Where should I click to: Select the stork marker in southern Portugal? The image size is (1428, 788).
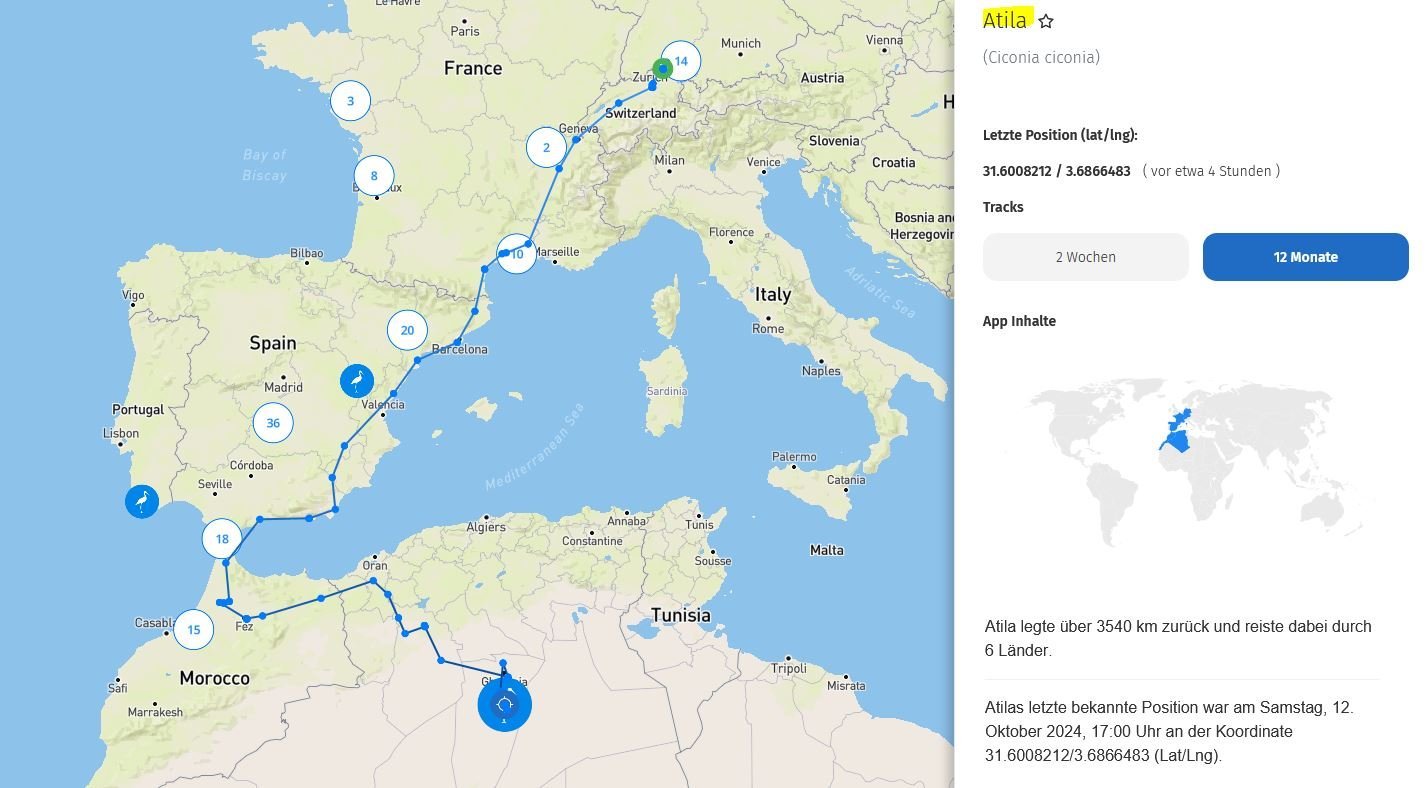[142, 501]
